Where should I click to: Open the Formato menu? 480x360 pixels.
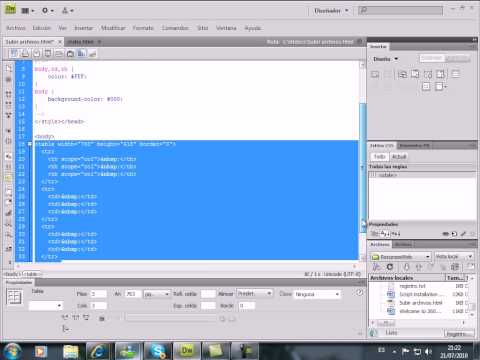point(143,28)
